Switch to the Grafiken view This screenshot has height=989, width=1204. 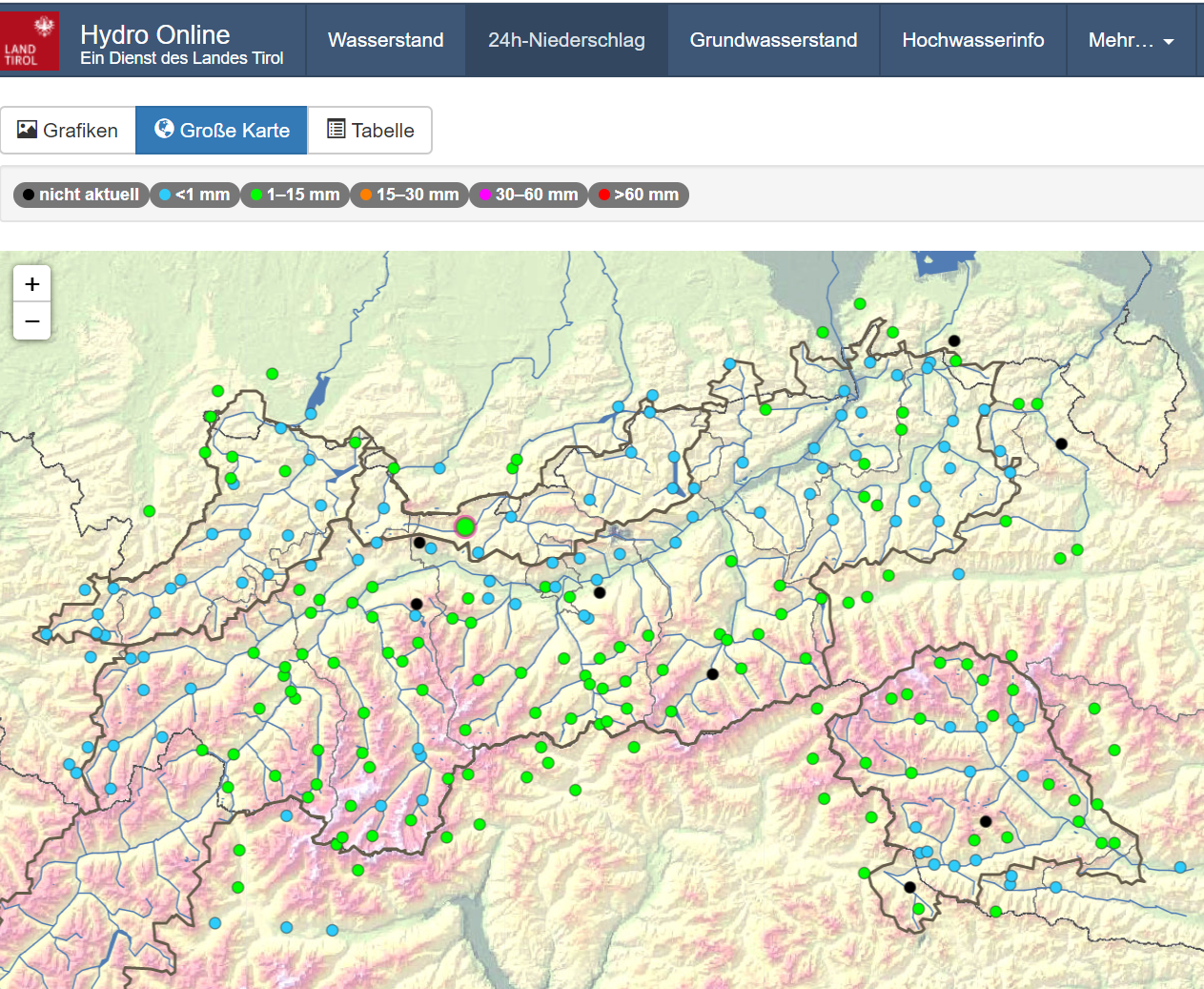pos(68,130)
